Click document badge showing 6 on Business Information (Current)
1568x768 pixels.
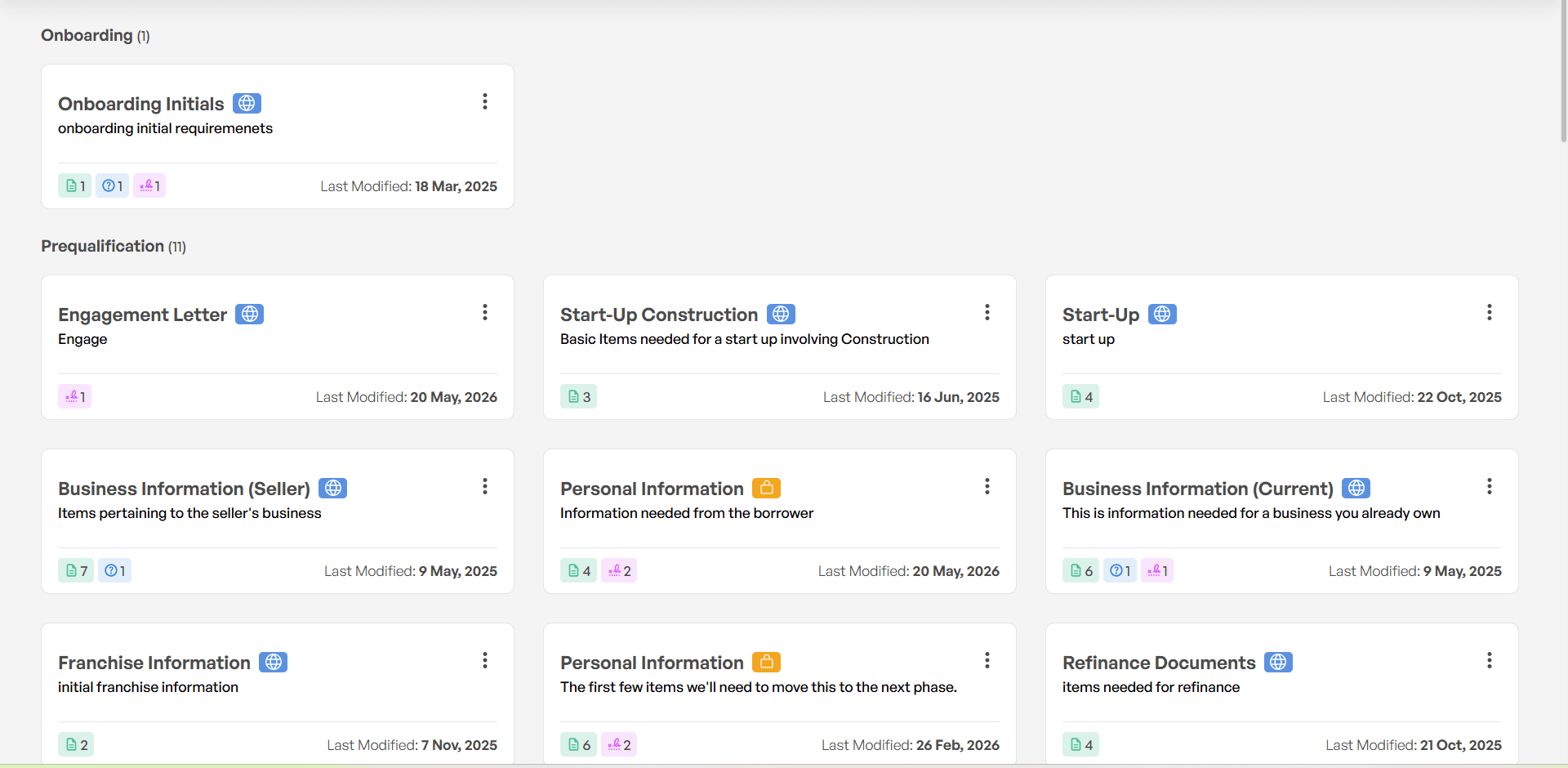[x=1080, y=570]
